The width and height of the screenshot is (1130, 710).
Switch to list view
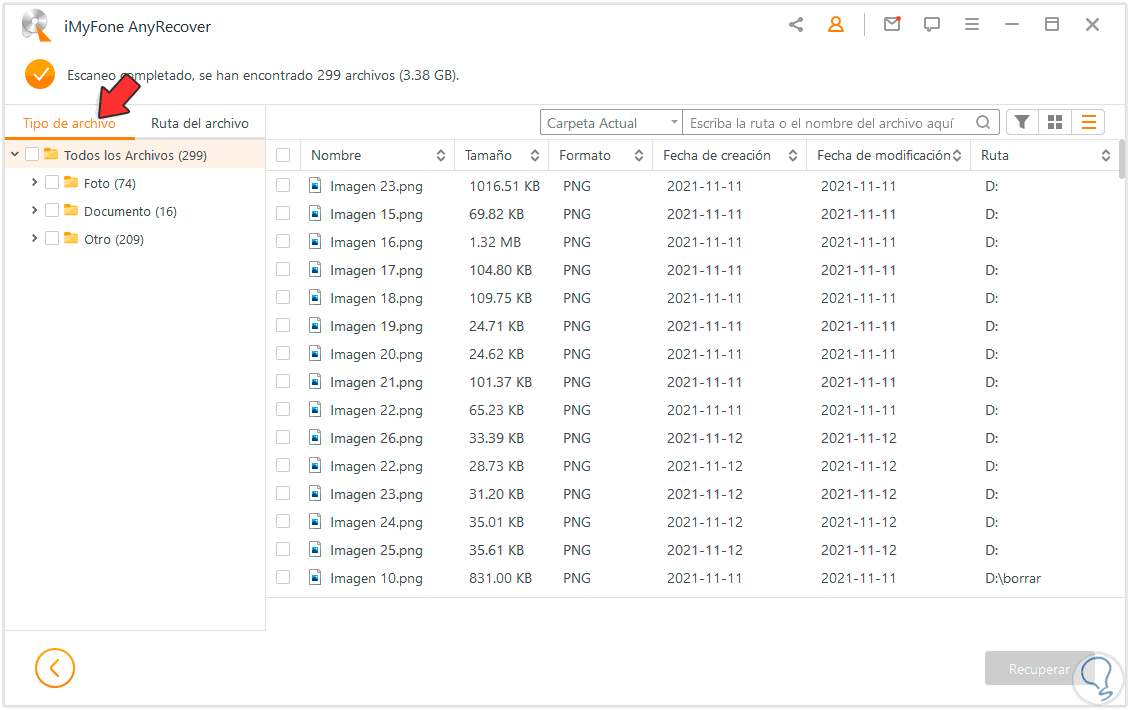[x=1088, y=122]
